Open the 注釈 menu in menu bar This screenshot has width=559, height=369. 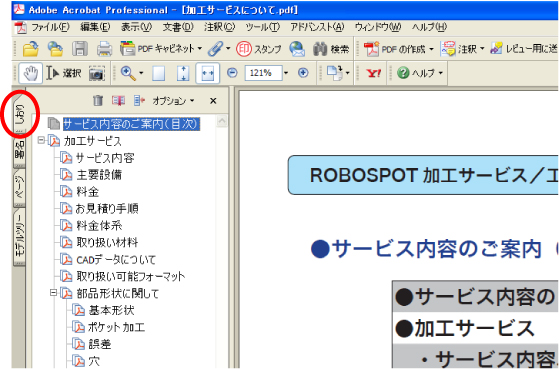(220, 27)
